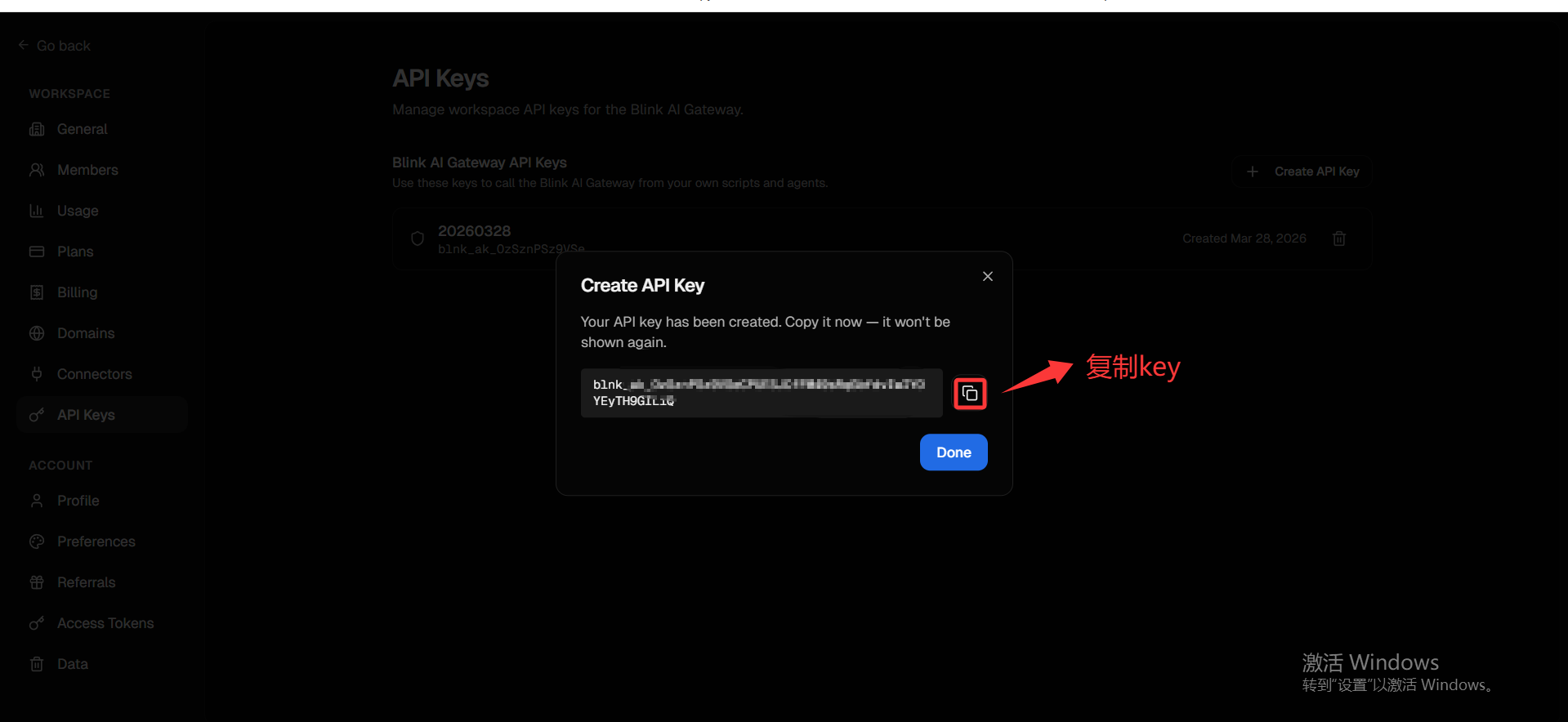The height and width of the screenshot is (722, 1568).
Task: Click the Members people icon
Action: pos(37,170)
